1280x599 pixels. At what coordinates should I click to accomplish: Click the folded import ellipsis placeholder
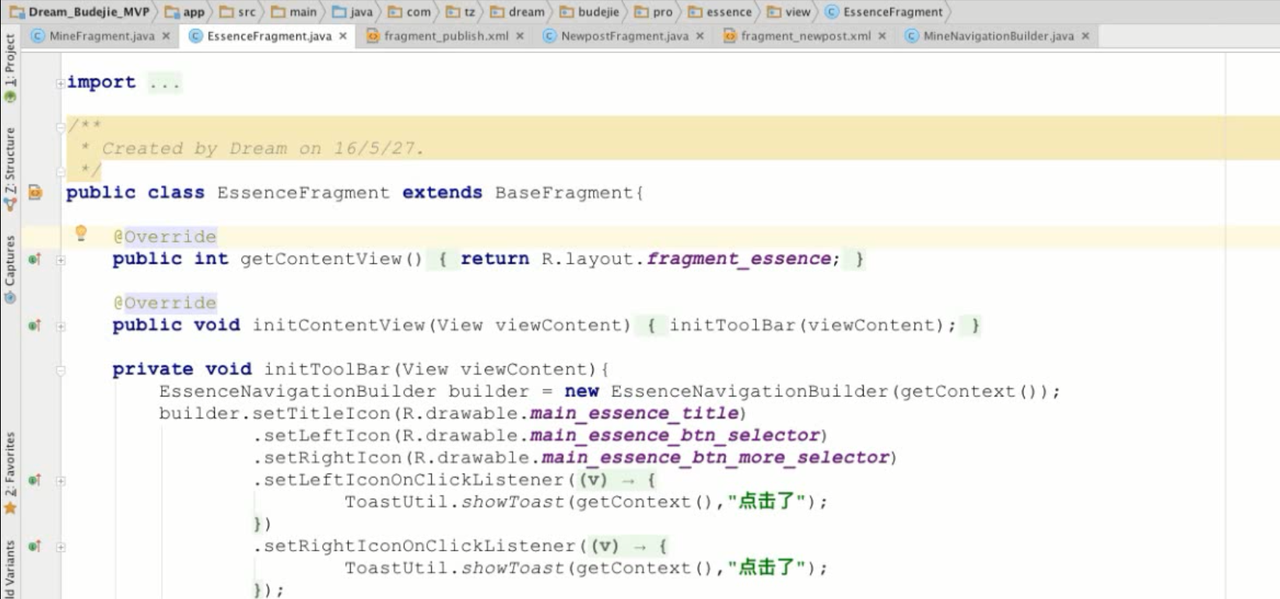[x=165, y=83]
